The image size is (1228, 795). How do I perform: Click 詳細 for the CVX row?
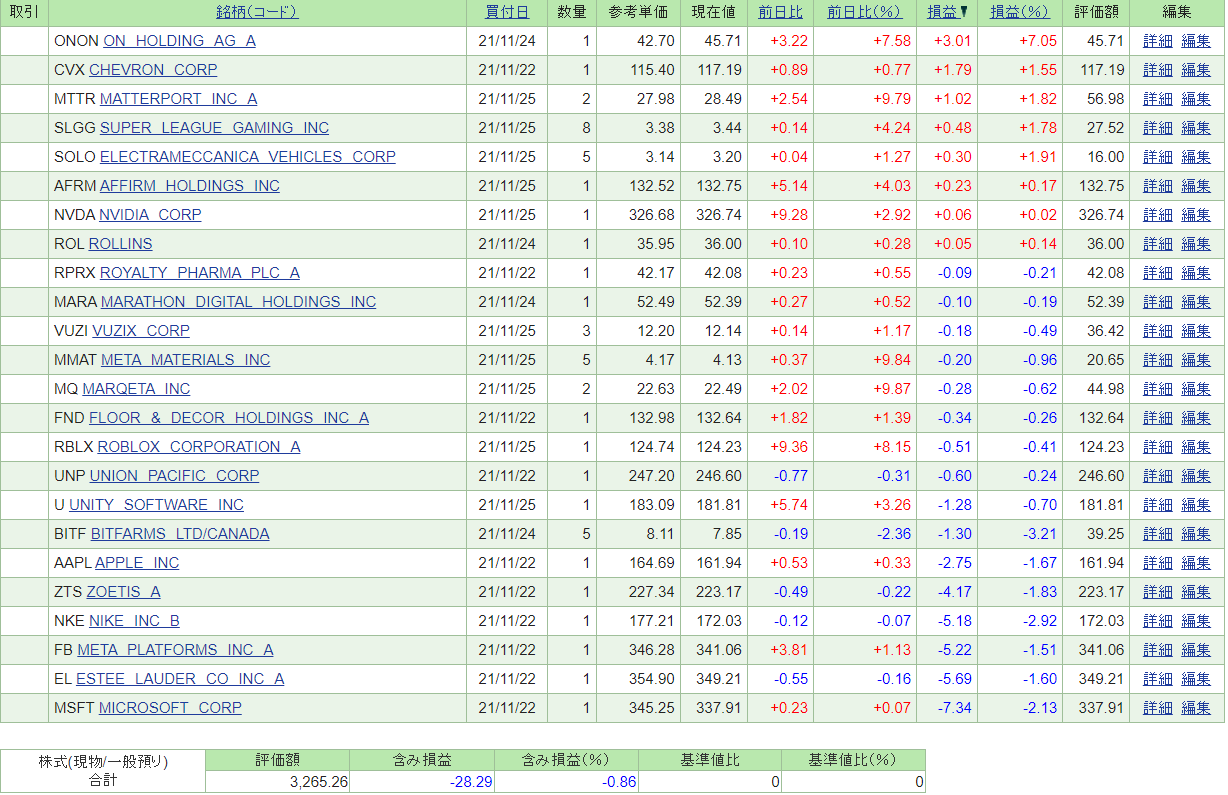click(1158, 70)
